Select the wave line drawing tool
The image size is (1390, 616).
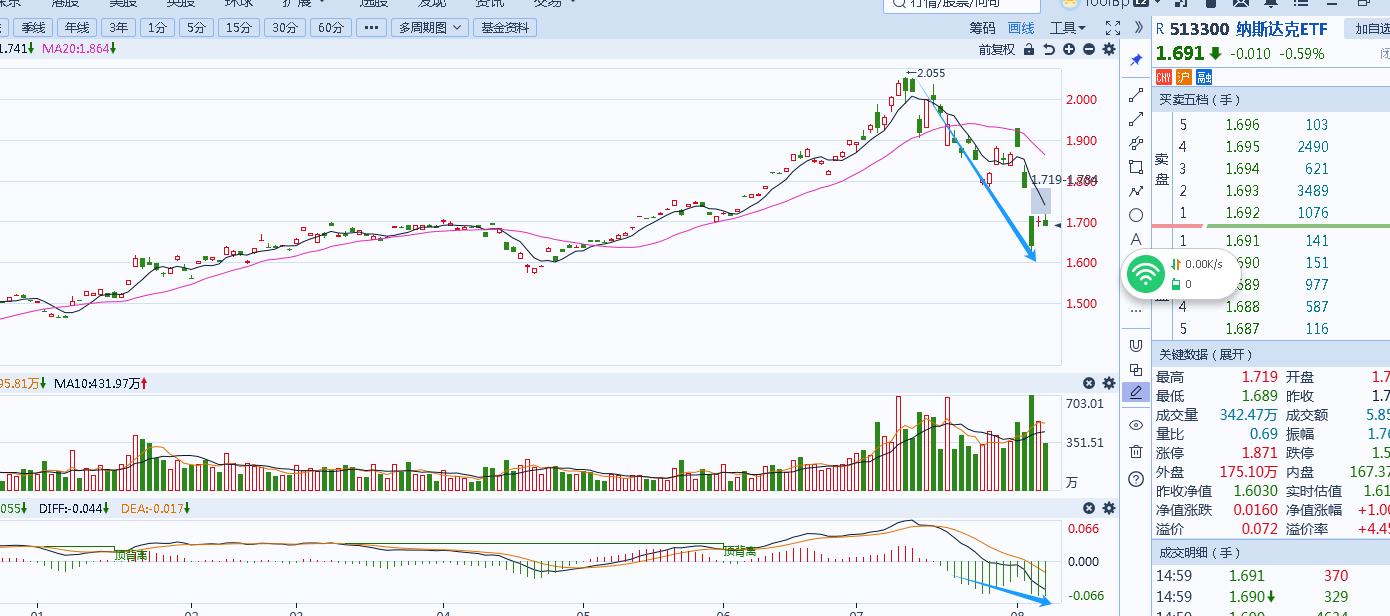click(1136, 191)
